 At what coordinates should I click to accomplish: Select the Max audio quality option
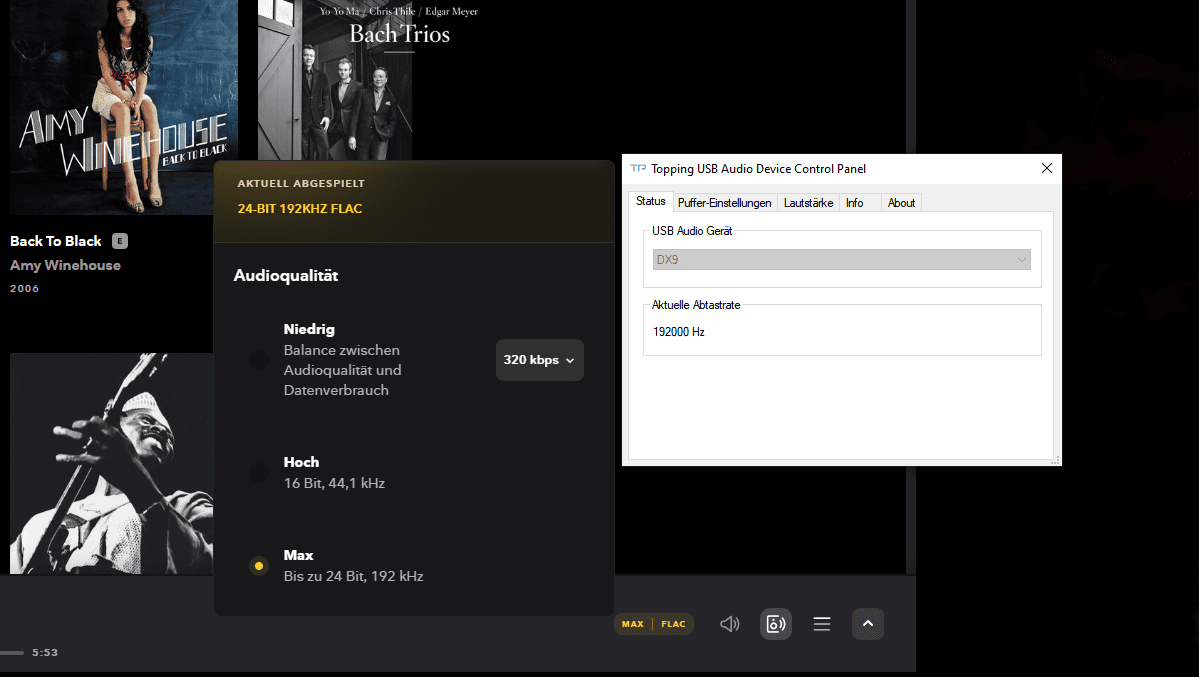(258, 566)
